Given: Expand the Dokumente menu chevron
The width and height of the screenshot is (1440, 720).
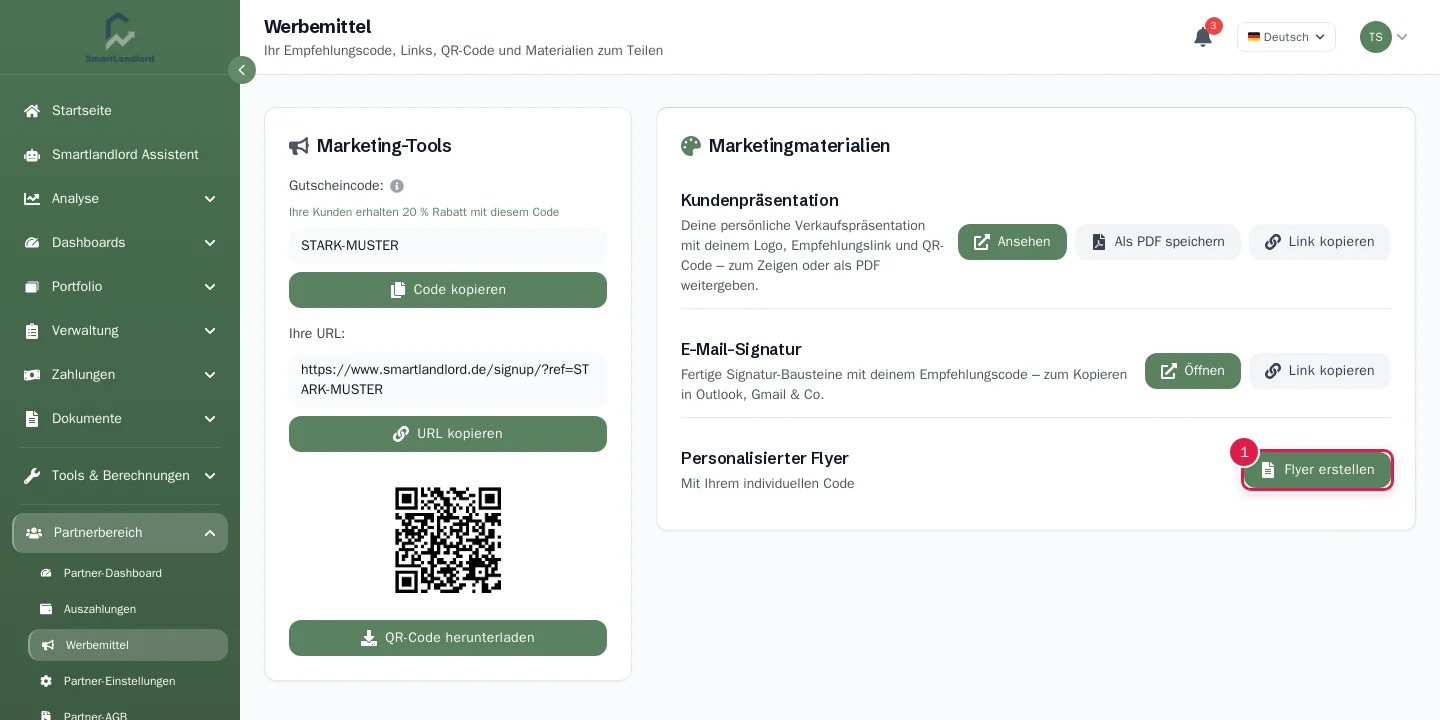Looking at the screenshot, I should (210, 419).
